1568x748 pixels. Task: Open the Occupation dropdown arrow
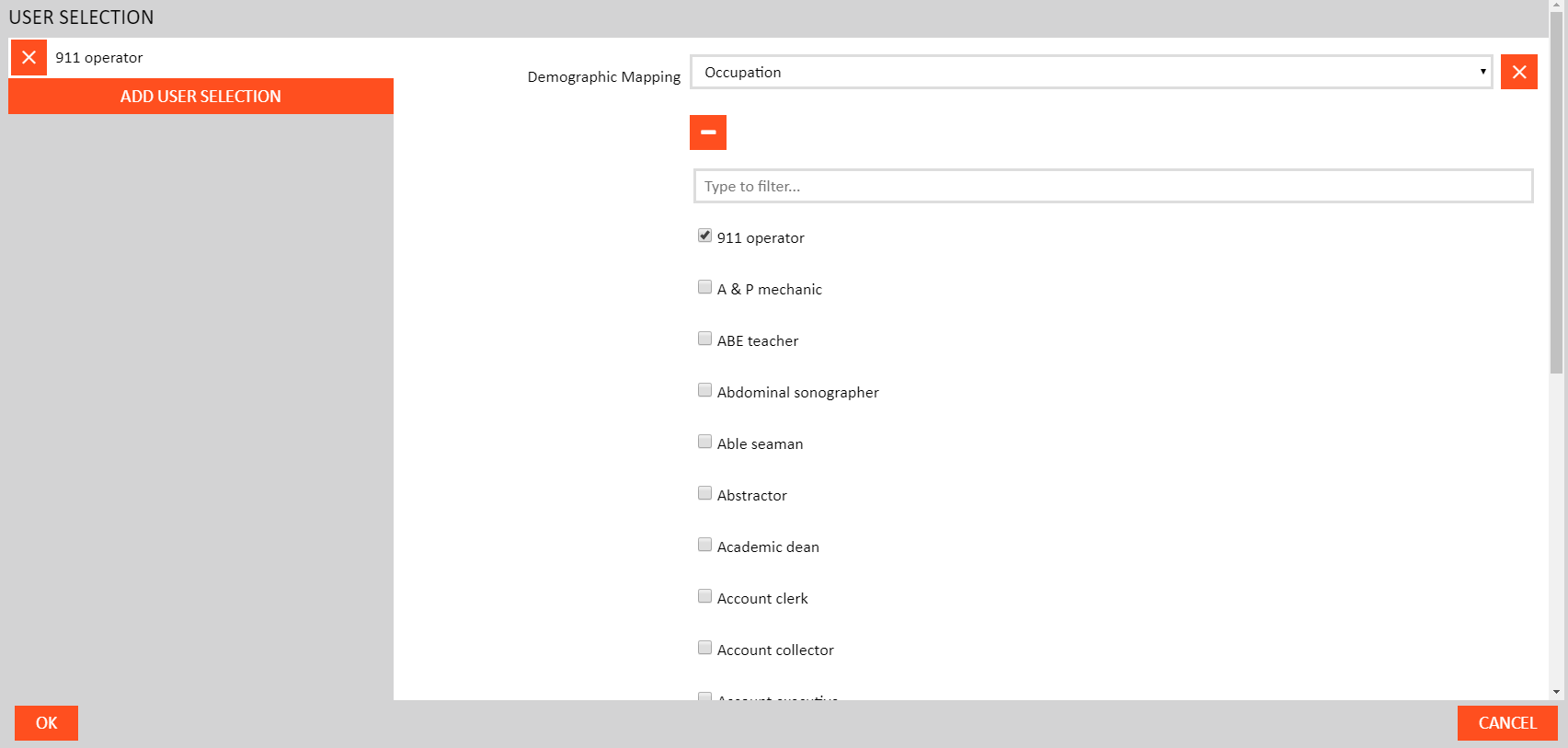click(1482, 72)
